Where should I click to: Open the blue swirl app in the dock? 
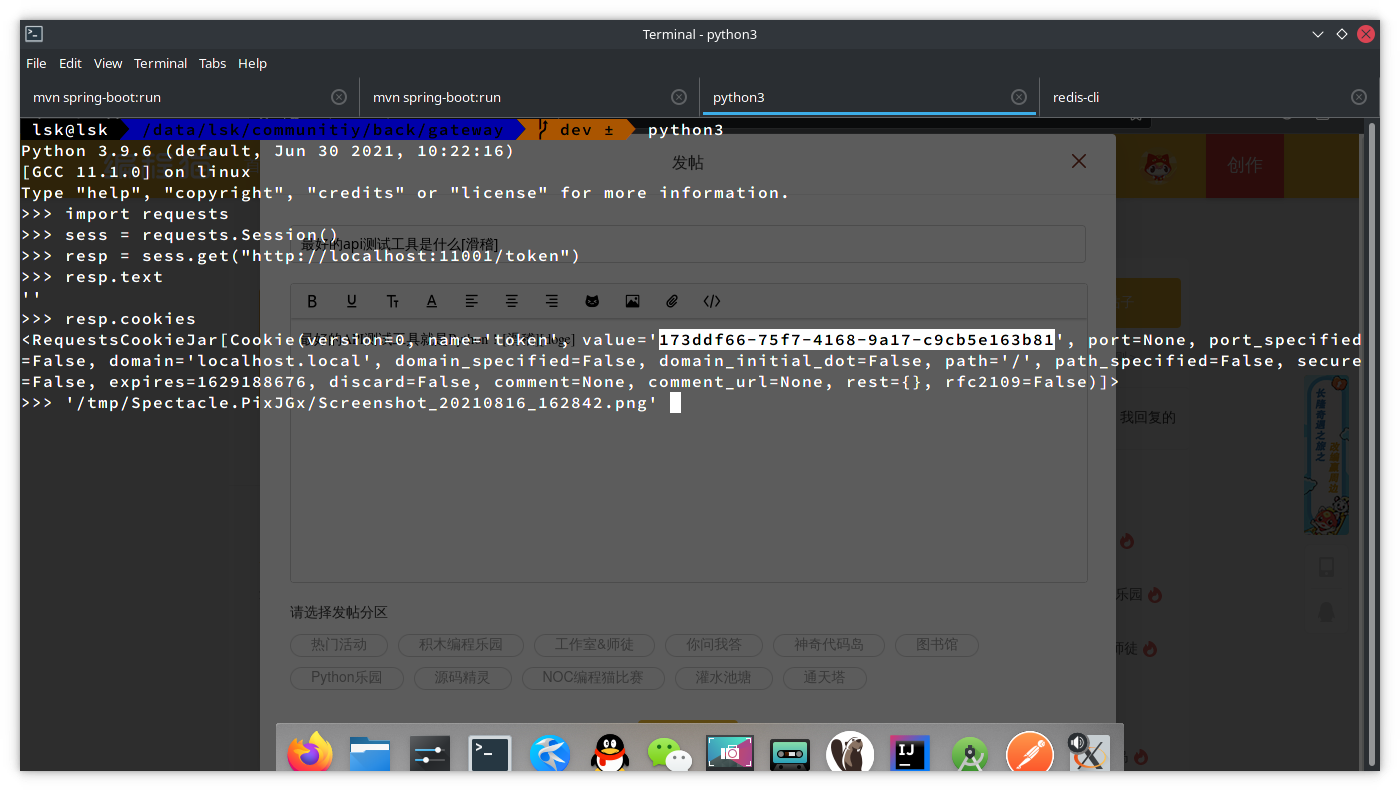coord(550,753)
